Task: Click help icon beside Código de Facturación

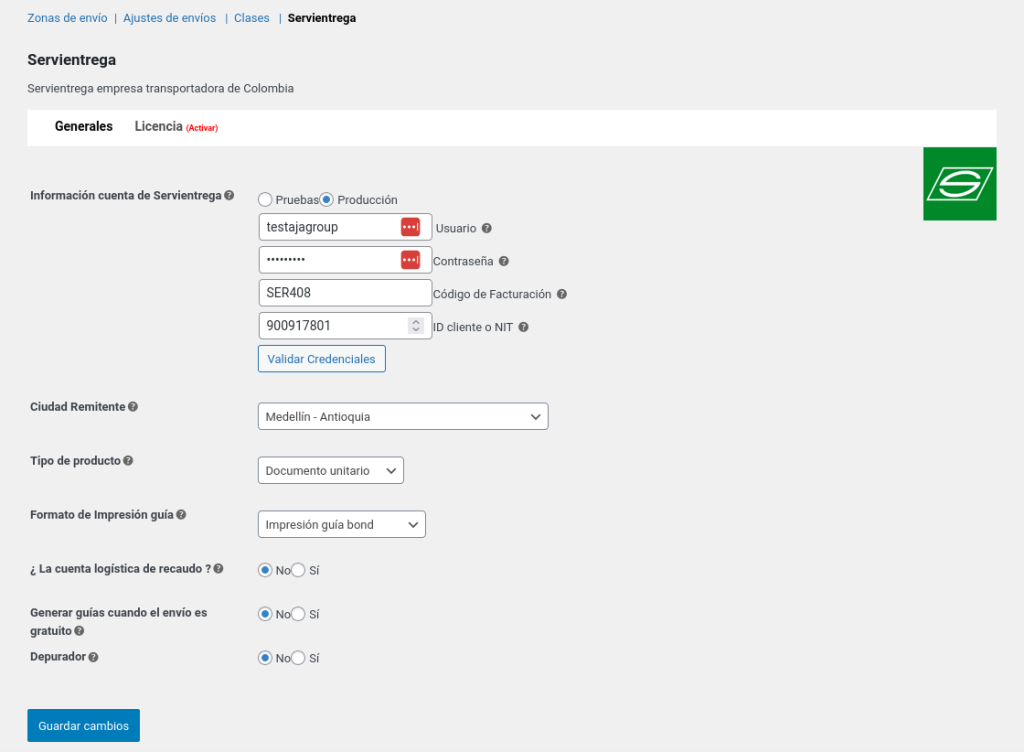Action: 562,294
